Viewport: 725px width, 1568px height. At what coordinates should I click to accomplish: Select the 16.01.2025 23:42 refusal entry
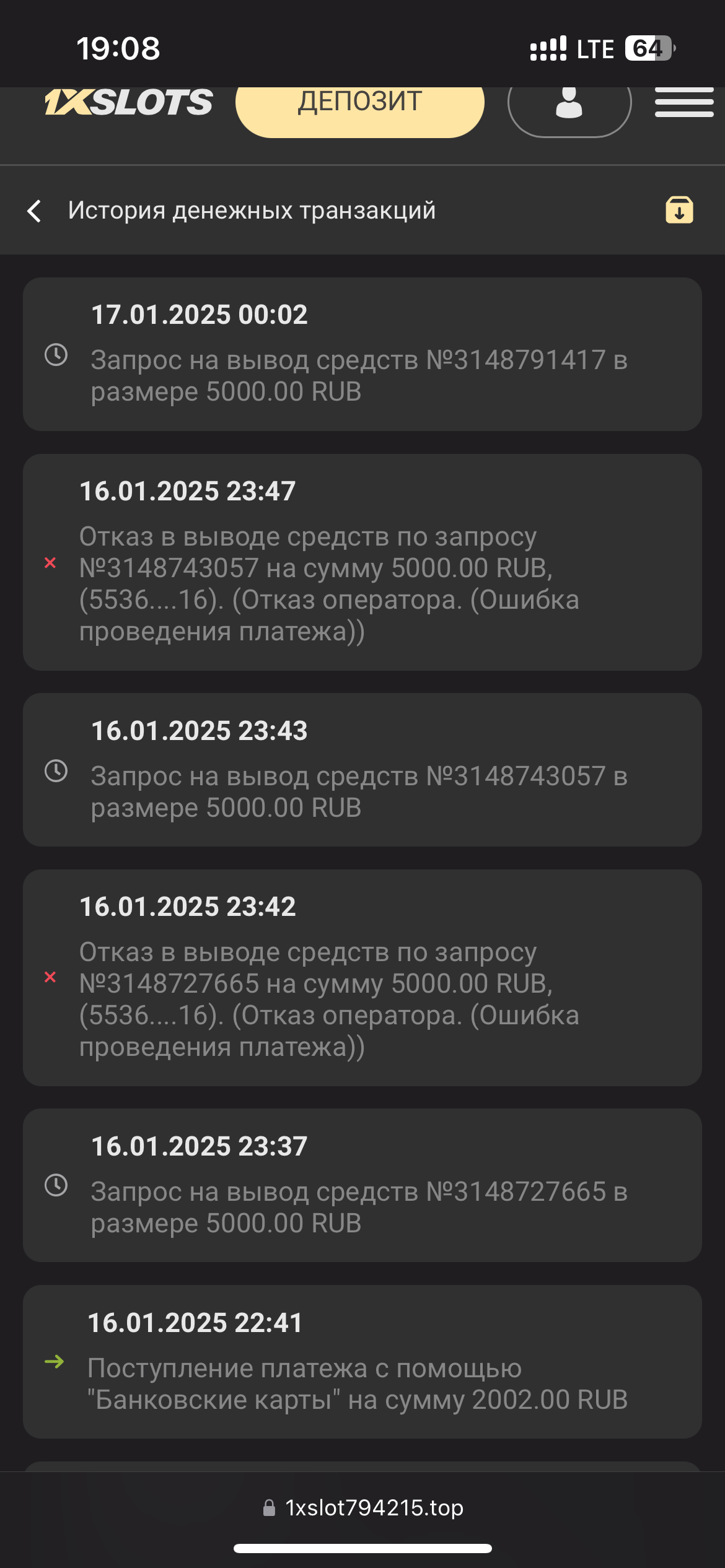coord(362,978)
